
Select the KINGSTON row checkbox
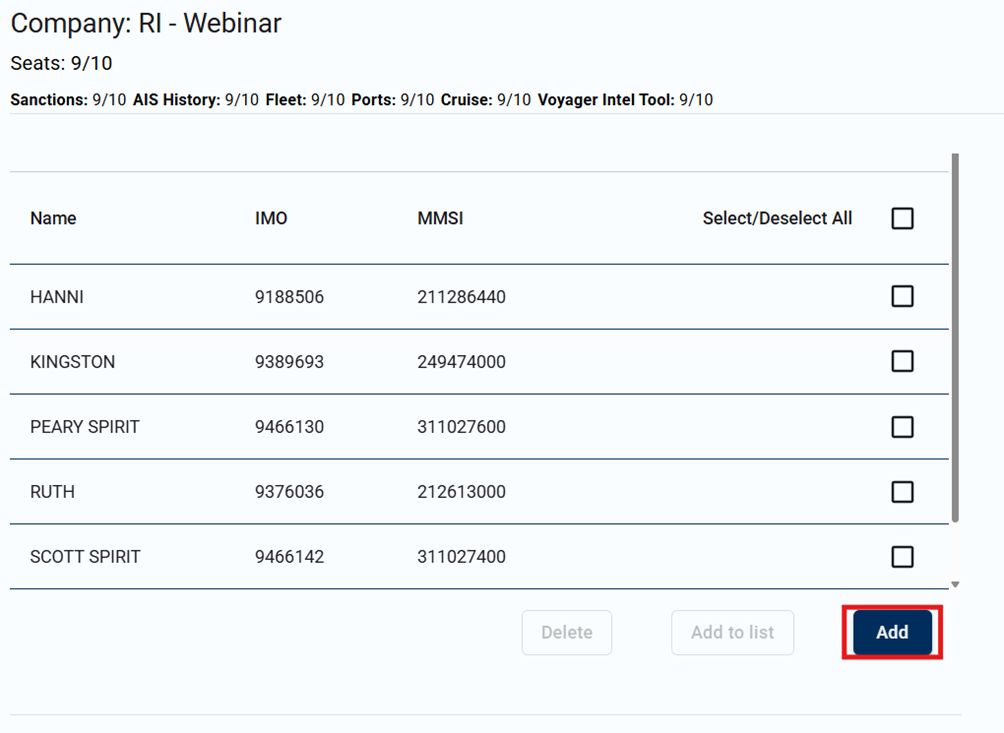[902, 361]
